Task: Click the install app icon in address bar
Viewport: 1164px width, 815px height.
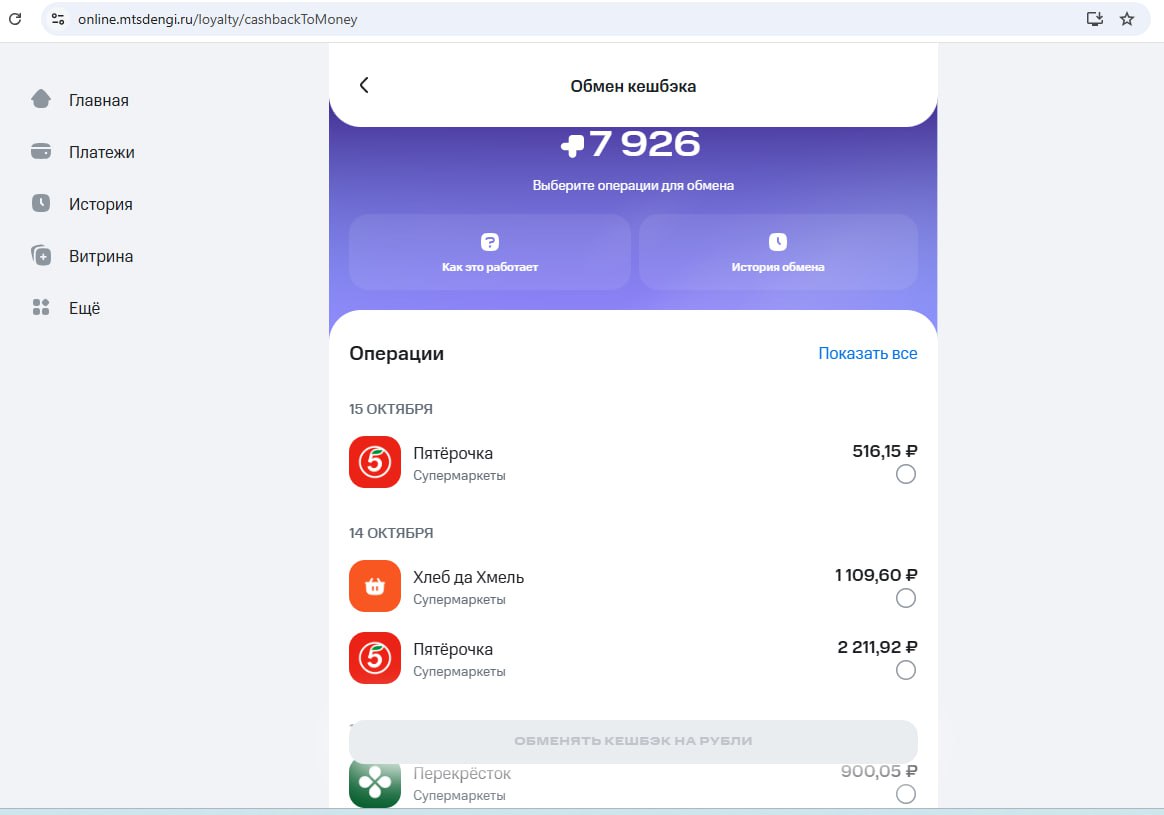Action: point(1094,19)
